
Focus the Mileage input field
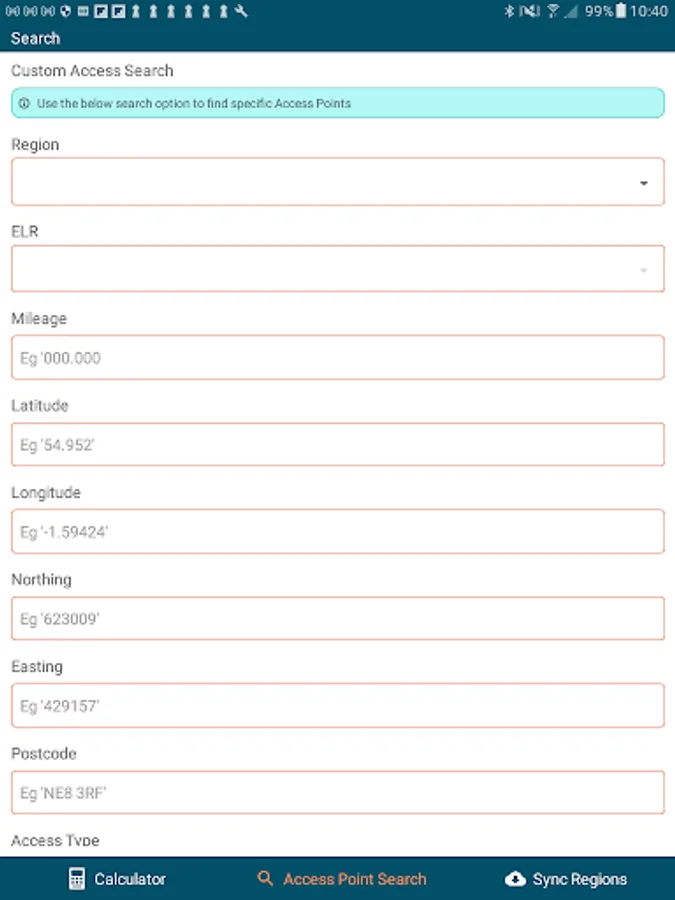(337, 357)
